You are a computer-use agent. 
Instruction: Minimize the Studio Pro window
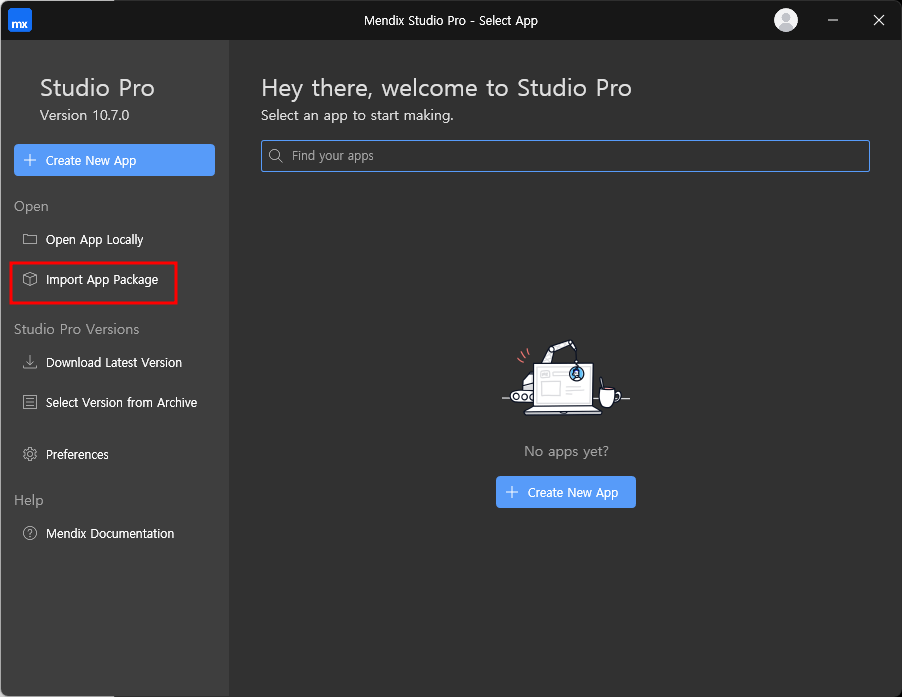pos(832,21)
